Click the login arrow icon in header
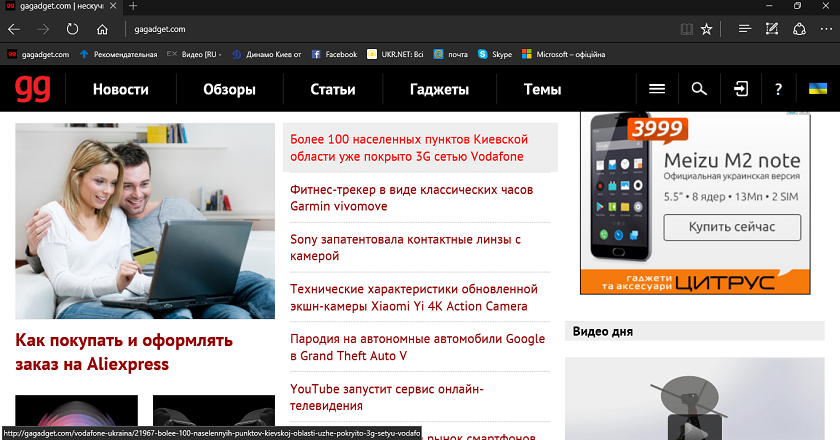The width and height of the screenshot is (840, 440). point(741,89)
